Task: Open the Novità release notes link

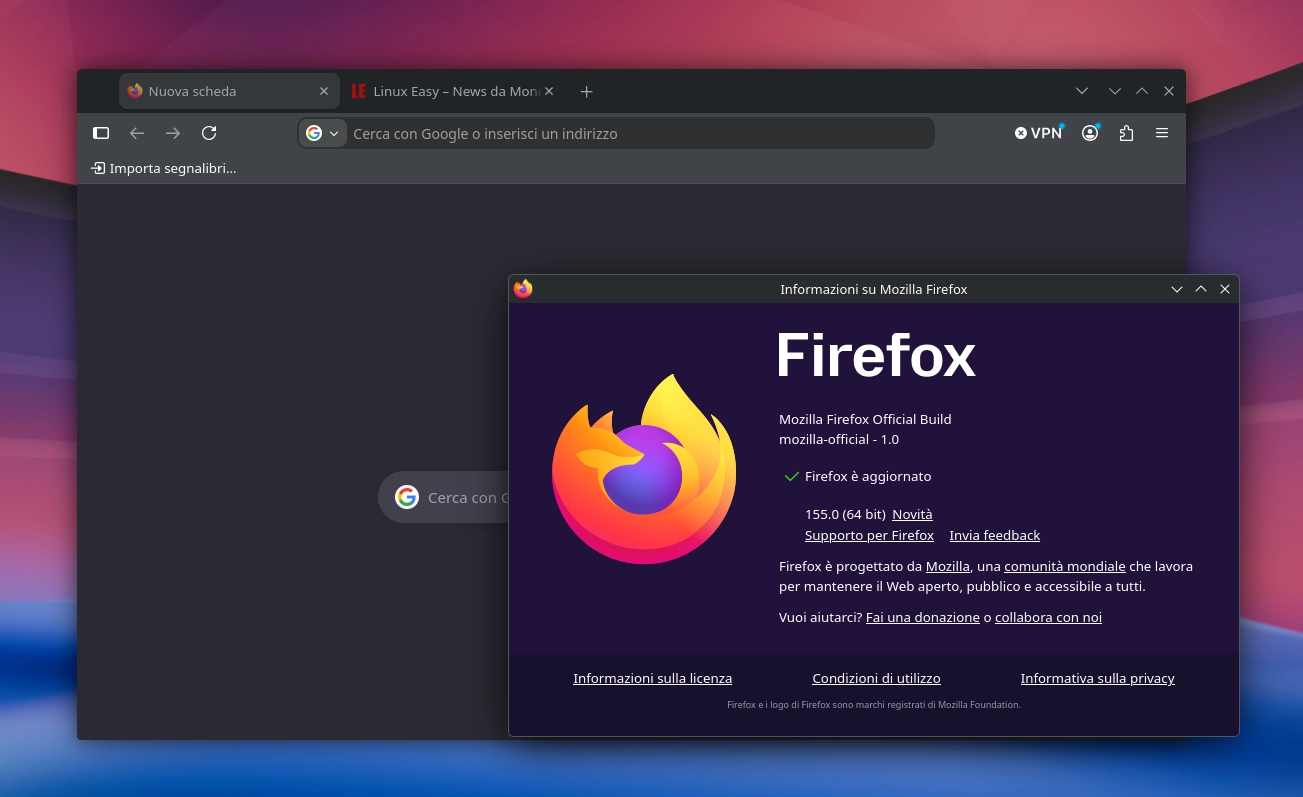Action: click(912, 514)
